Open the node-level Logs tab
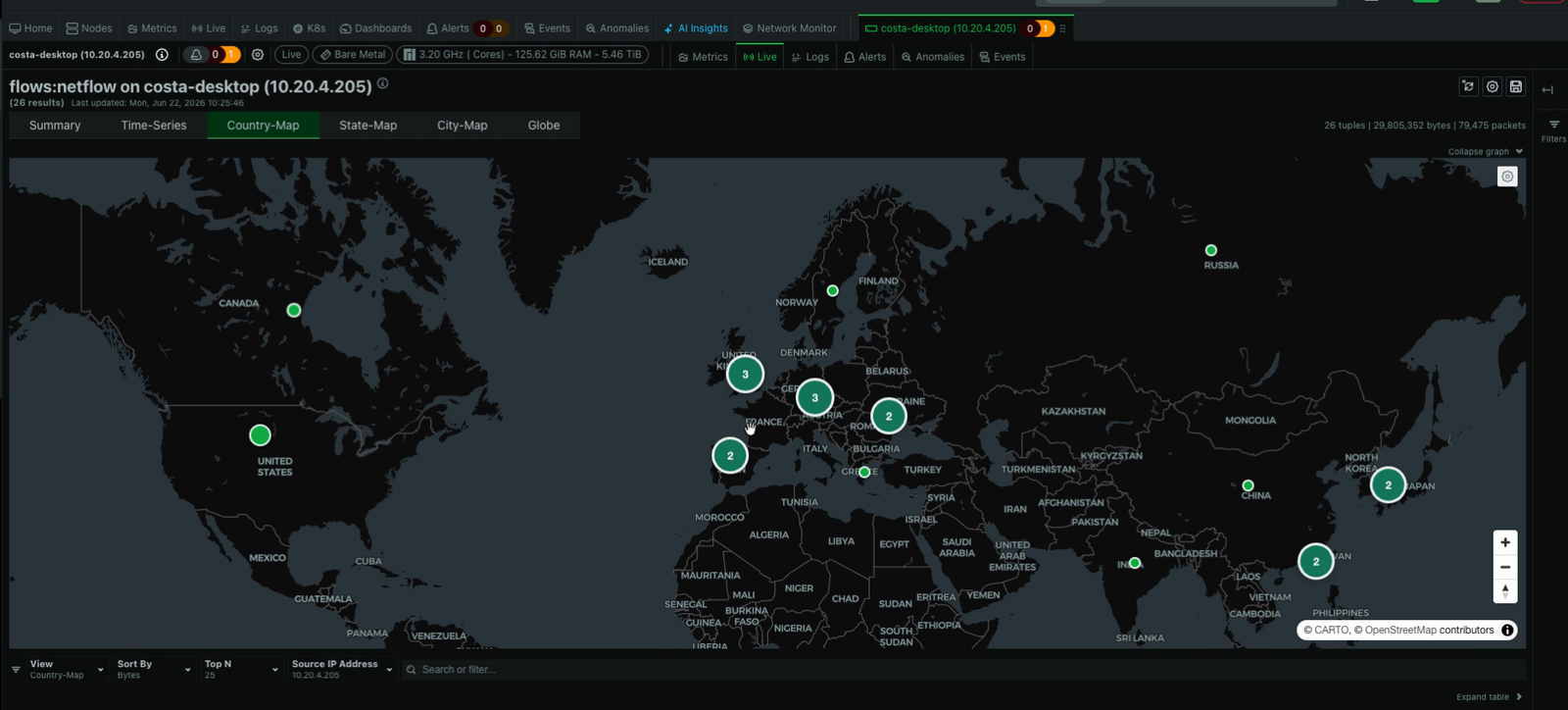The height and width of the screenshot is (710, 1568). 809,57
